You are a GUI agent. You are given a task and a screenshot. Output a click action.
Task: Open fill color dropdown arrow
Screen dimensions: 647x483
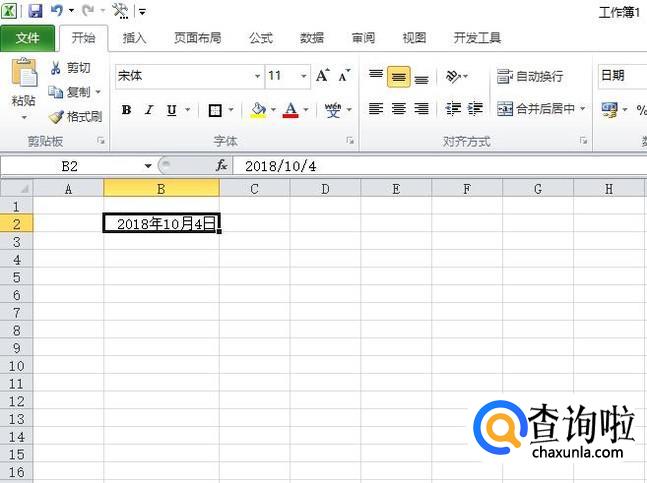pos(273,110)
